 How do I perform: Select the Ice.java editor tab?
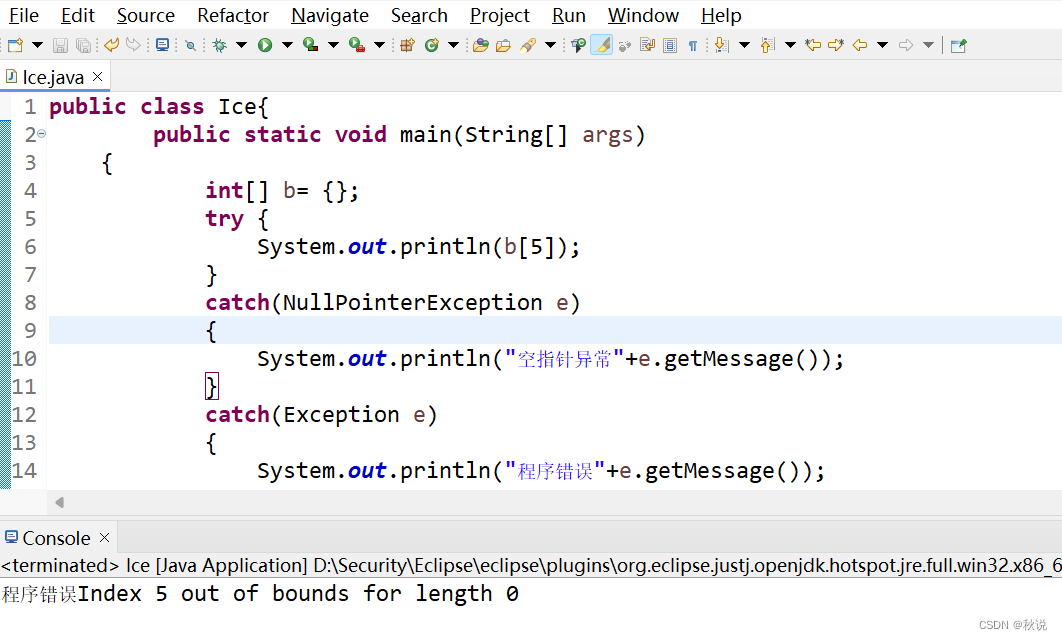pos(53,77)
